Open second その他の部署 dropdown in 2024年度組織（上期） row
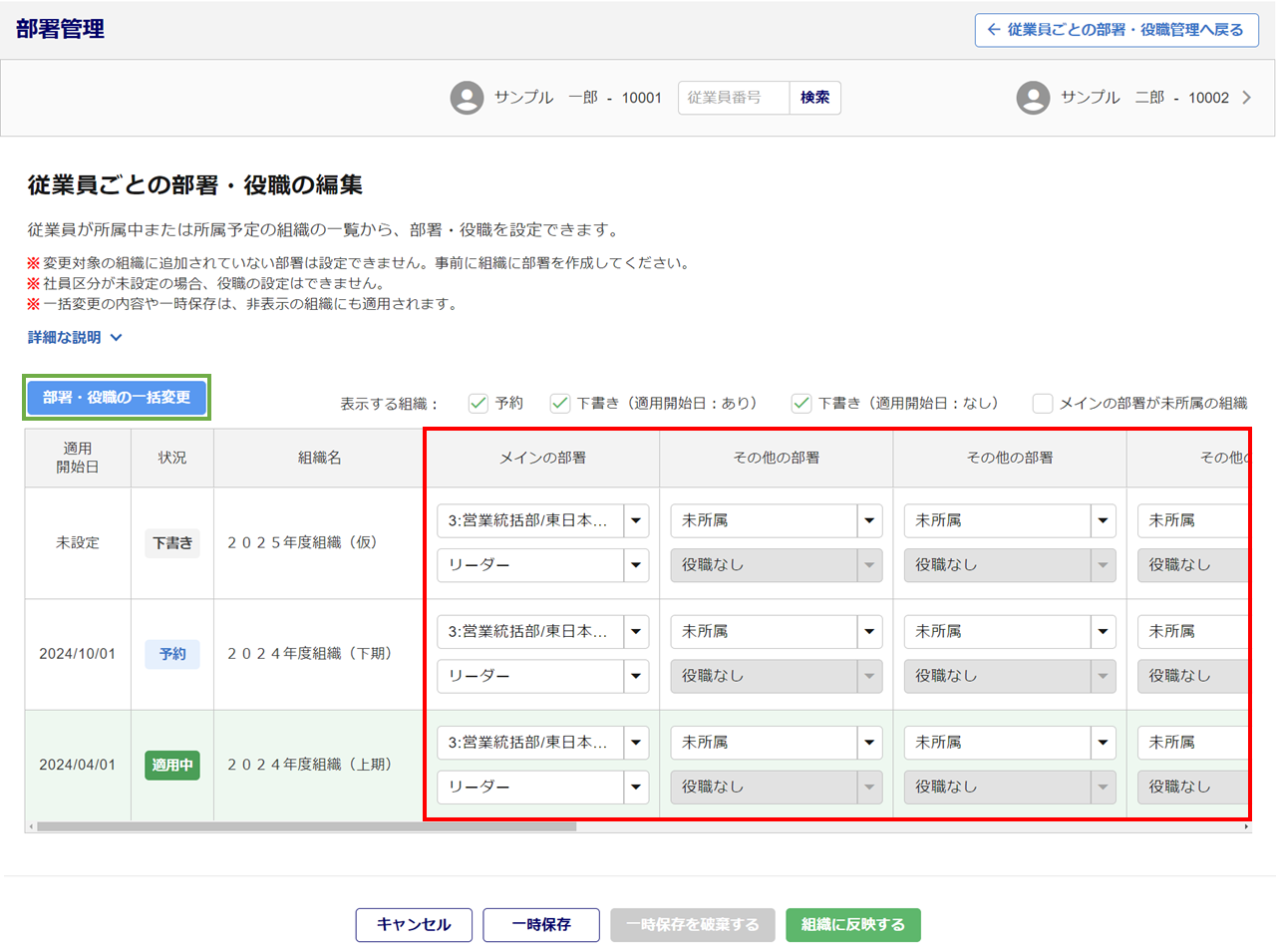 point(1010,743)
